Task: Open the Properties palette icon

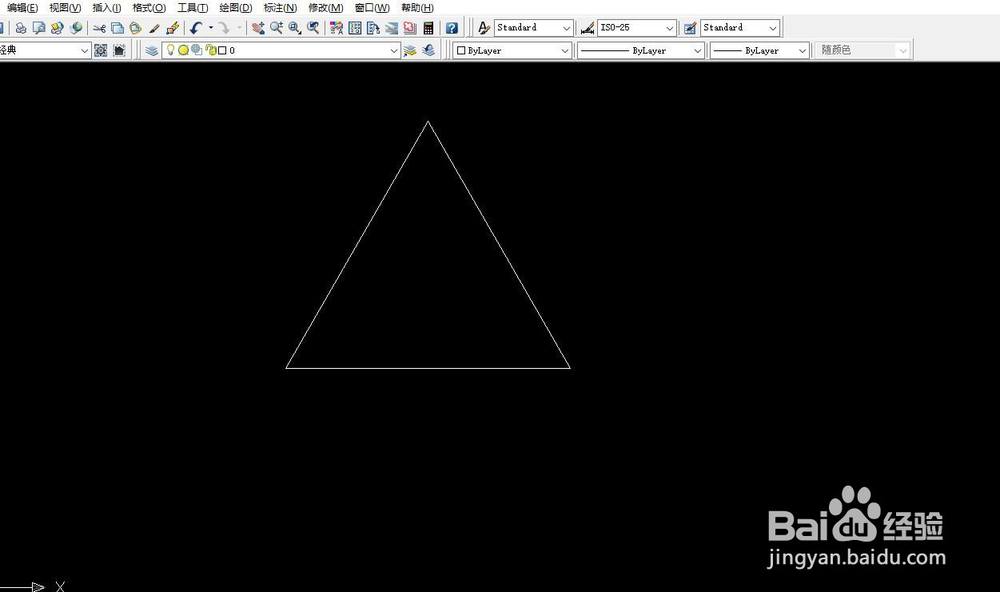Action: [x=337, y=28]
